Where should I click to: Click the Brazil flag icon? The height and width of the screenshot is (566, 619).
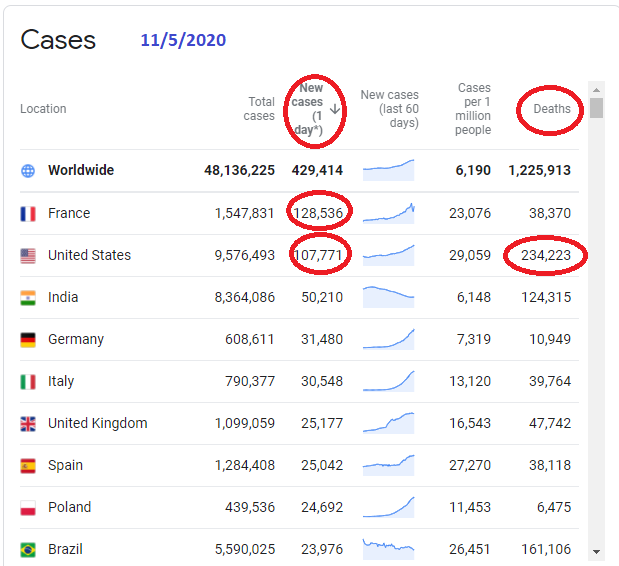click(28, 550)
